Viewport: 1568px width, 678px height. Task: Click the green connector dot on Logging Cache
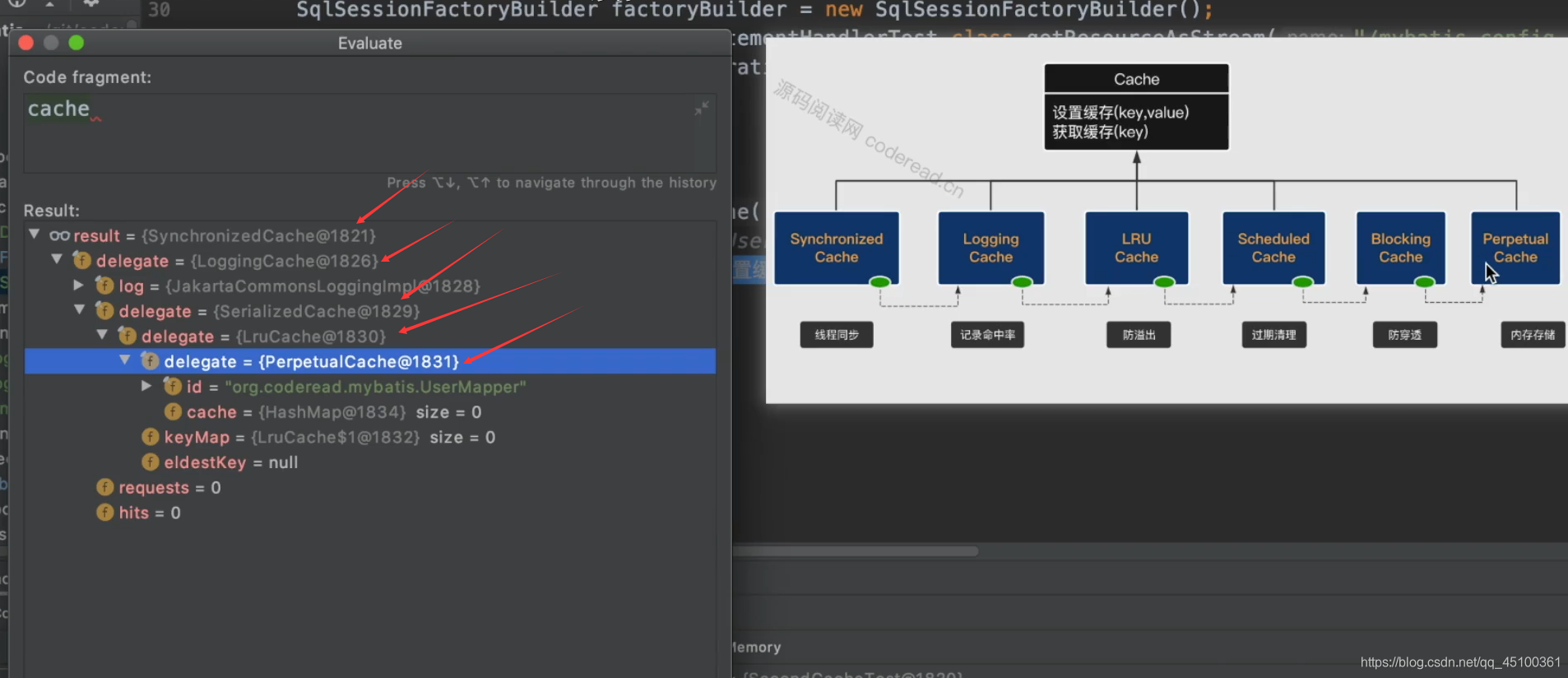click(x=1022, y=282)
